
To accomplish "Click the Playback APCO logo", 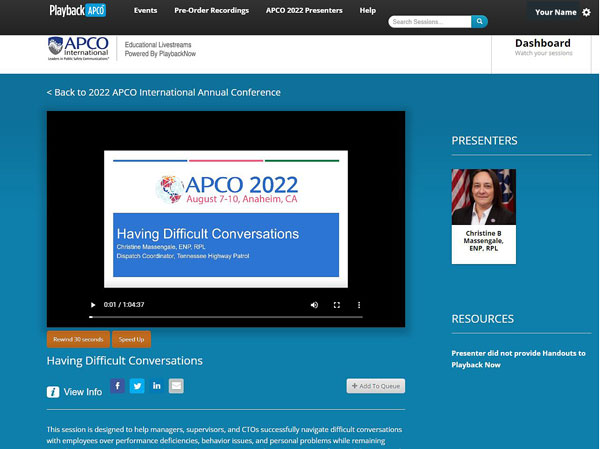I will [x=78, y=10].
